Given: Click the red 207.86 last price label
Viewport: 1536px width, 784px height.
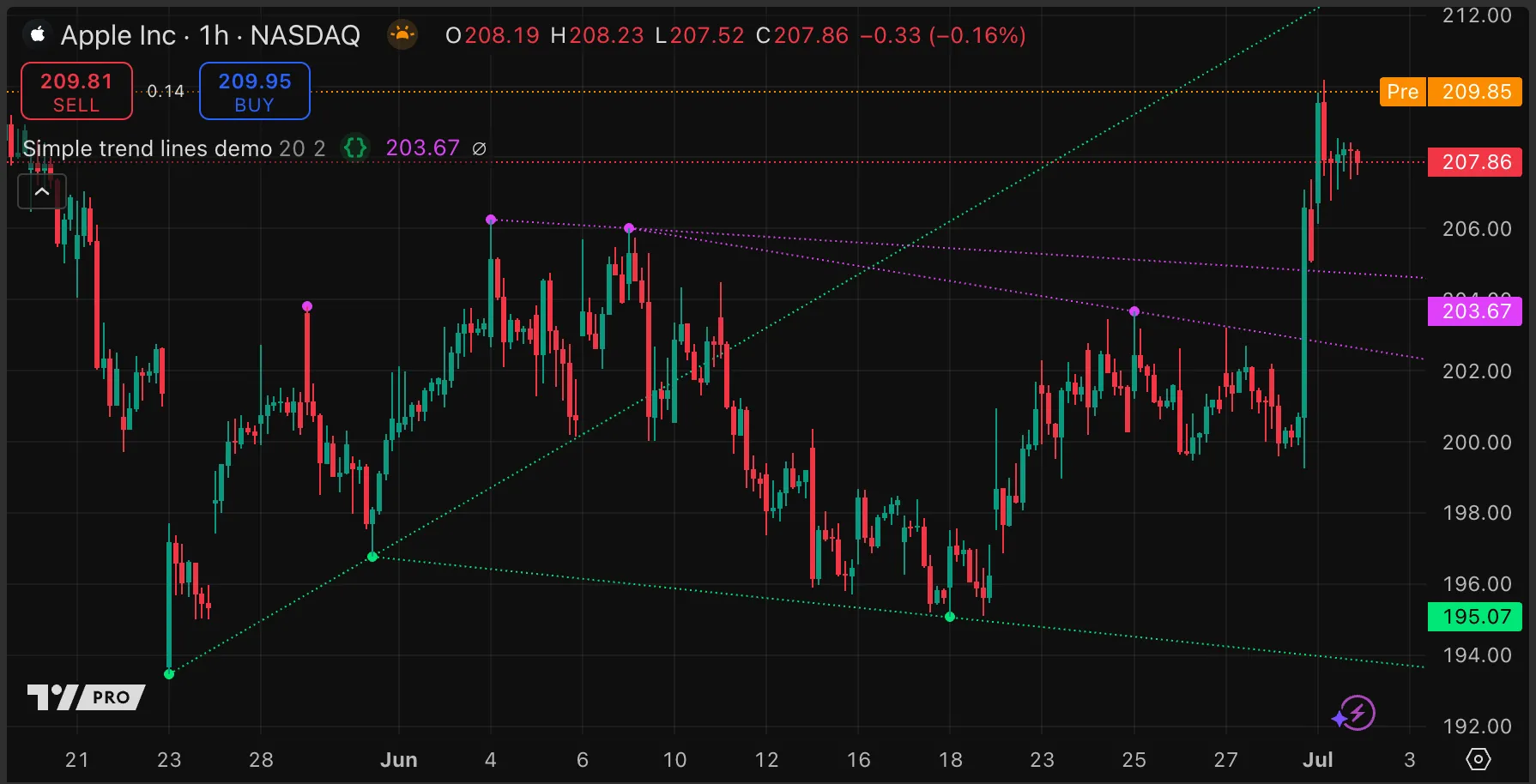Looking at the screenshot, I should pyautogui.click(x=1475, y=162).
